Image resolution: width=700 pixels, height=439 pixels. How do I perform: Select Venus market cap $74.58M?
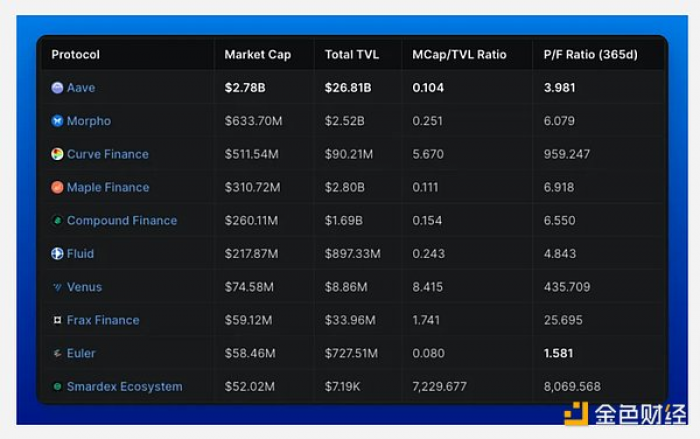coord(249,287)
